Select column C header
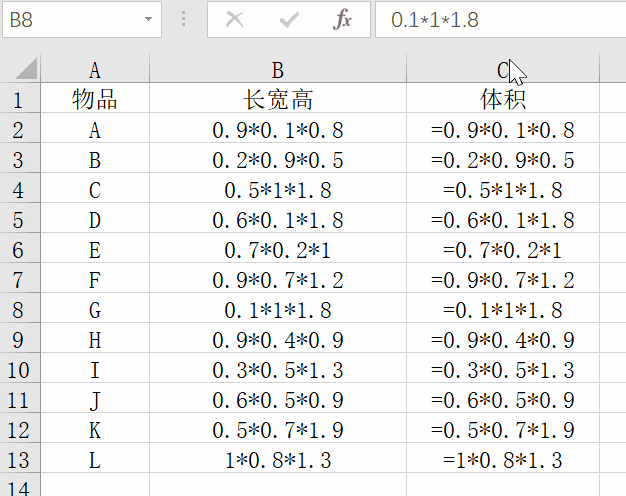Viewport: 626px width, 496px height. (x=503, y=69)
